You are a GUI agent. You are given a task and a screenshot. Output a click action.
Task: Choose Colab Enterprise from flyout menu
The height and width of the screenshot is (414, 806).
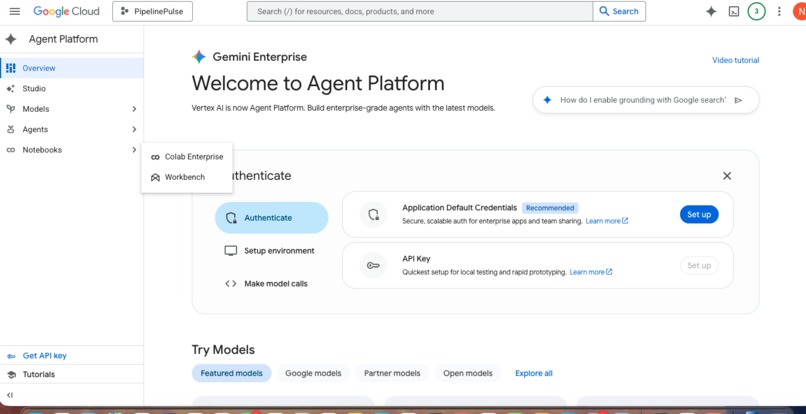click(187, 157)
